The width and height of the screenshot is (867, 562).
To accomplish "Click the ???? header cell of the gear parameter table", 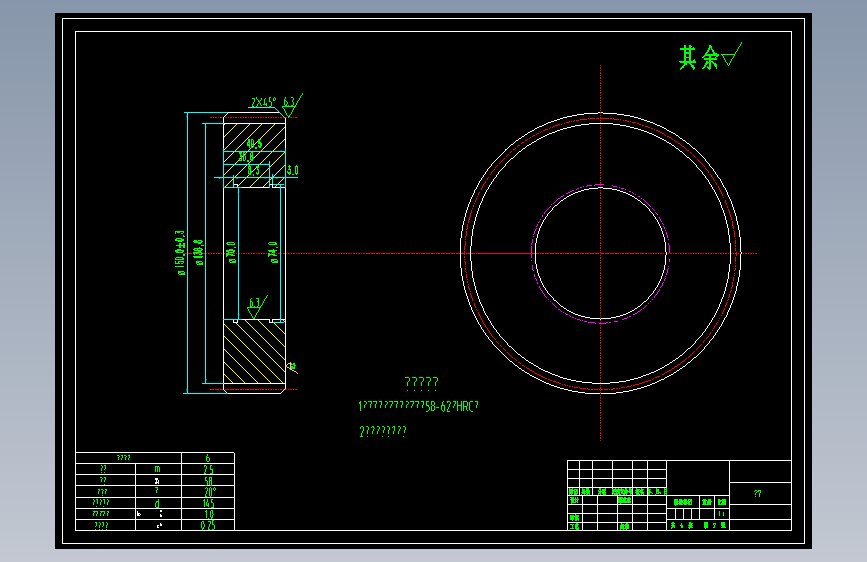I will 128,458.
